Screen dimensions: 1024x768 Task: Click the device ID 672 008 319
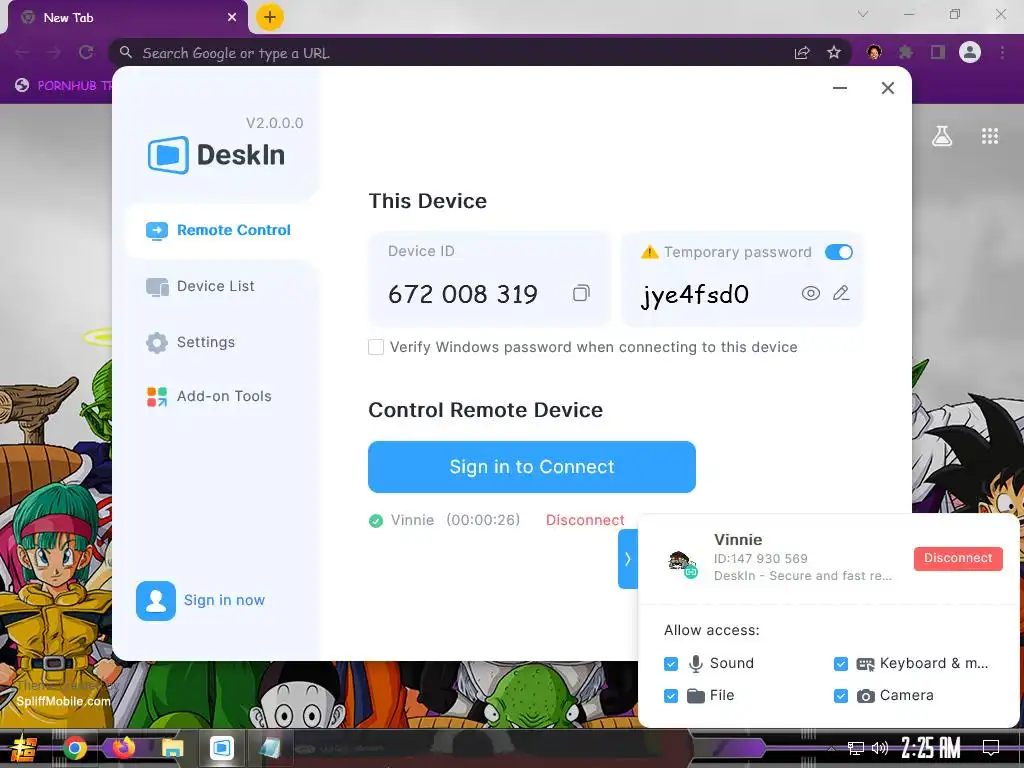pyautogui.click(x=462, y=294)
